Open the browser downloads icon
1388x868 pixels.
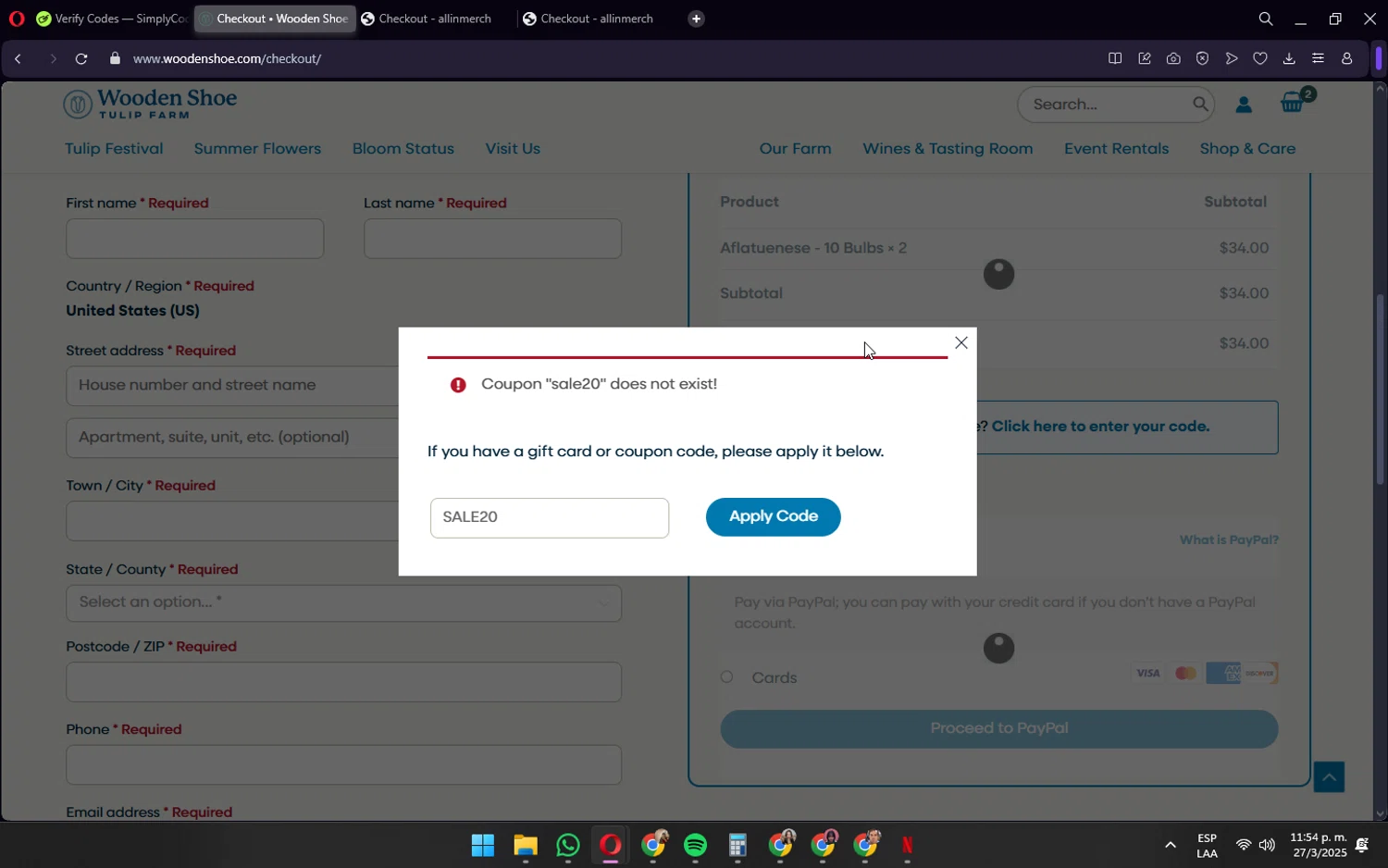click(x=1289, y=58)
